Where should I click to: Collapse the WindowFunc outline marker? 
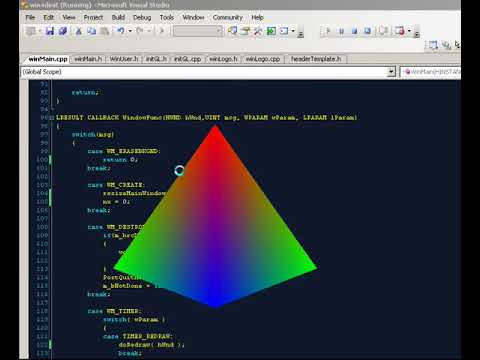tap(52, 118)
